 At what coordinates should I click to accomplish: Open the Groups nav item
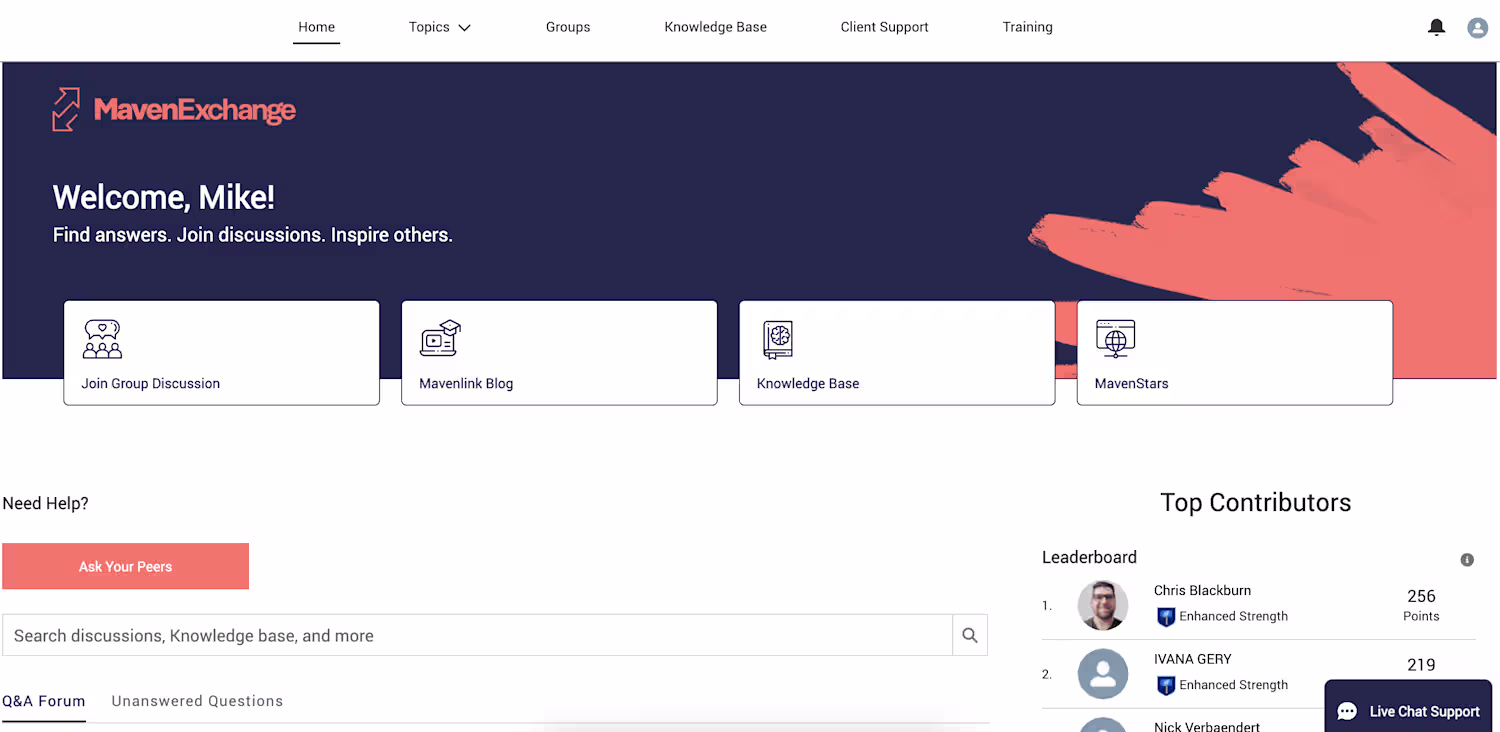pos(568,27)
